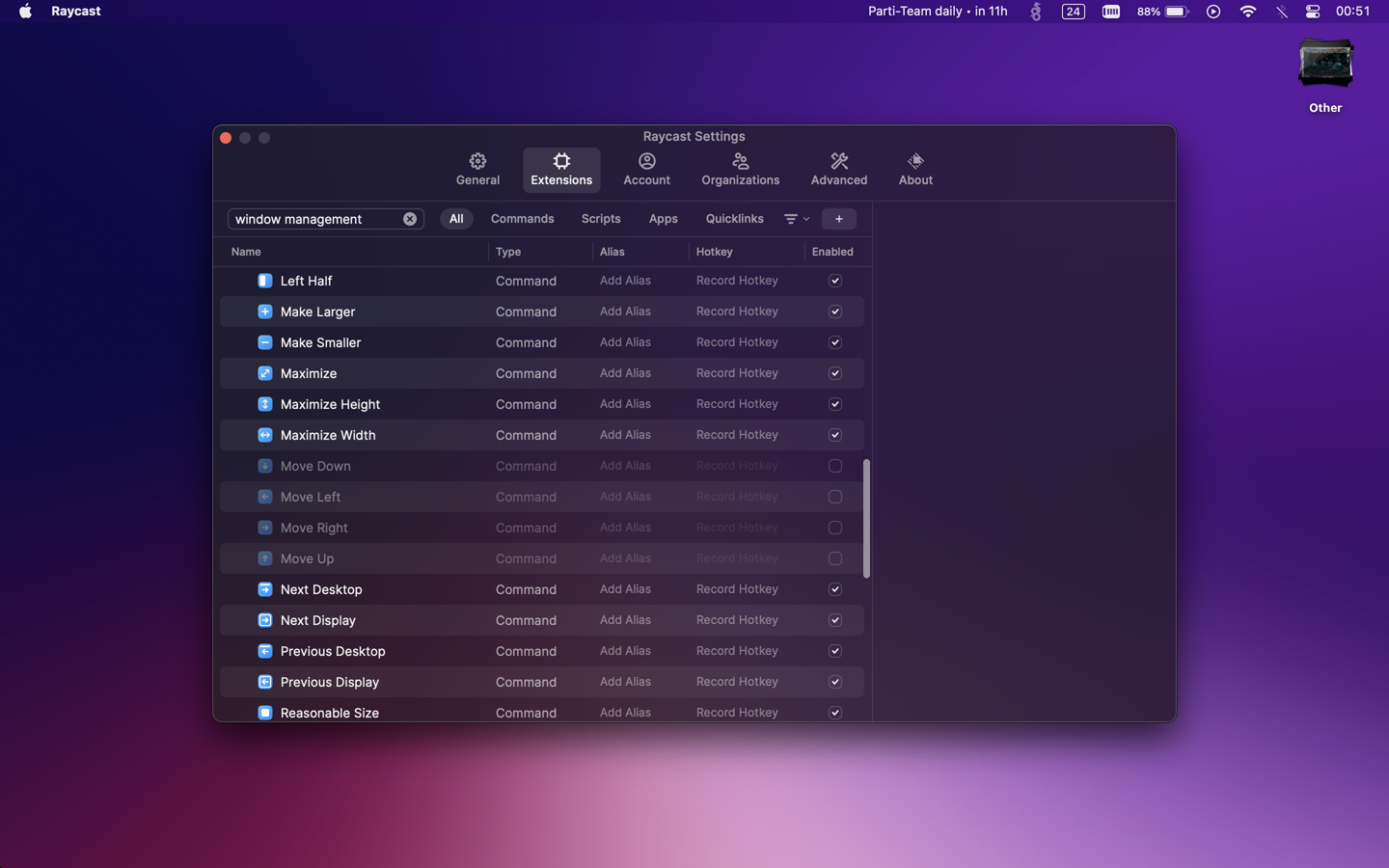Click the Maximize command icon
The width and height of the screenshot is (1389, 868).
point(264,373)
